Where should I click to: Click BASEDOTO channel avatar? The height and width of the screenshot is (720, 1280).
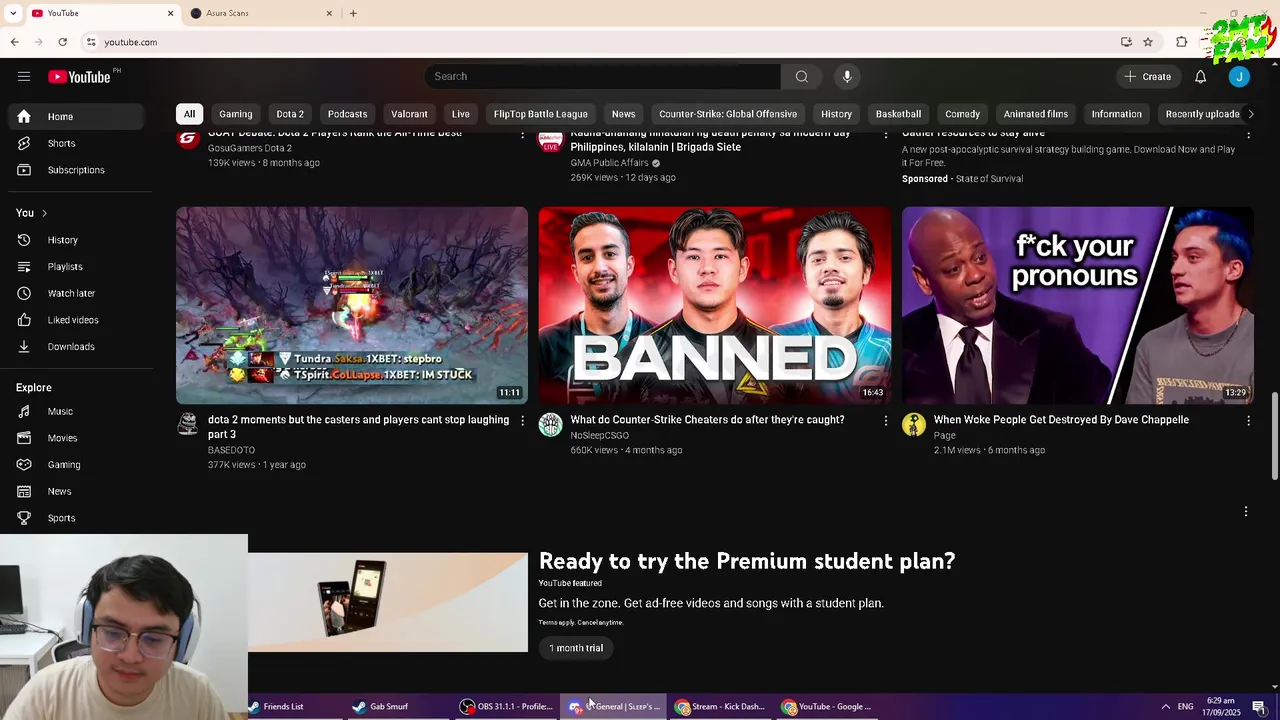pyautogui.click(x=187, y=425)
